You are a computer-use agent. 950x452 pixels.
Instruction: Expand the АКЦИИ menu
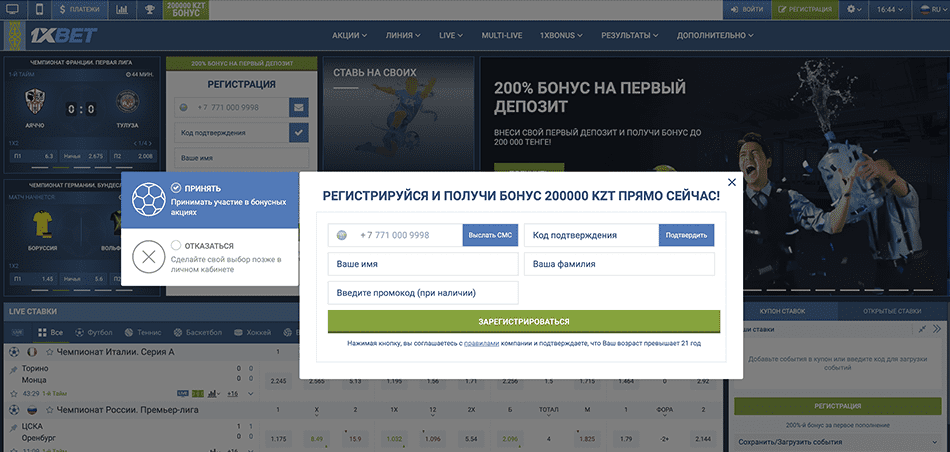pos(350,35)
